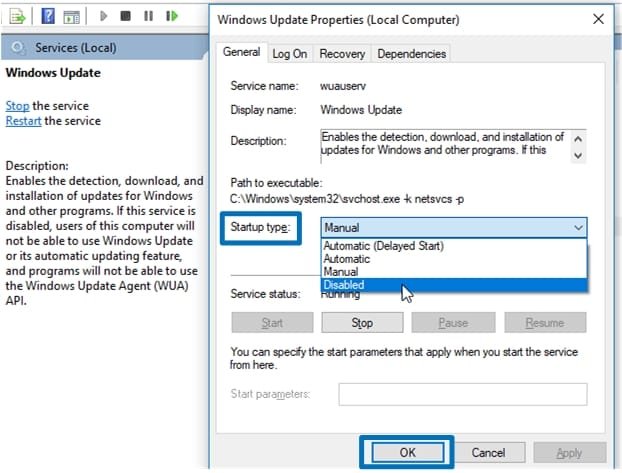Select Manual in the open dropdown list

[454, 272]
